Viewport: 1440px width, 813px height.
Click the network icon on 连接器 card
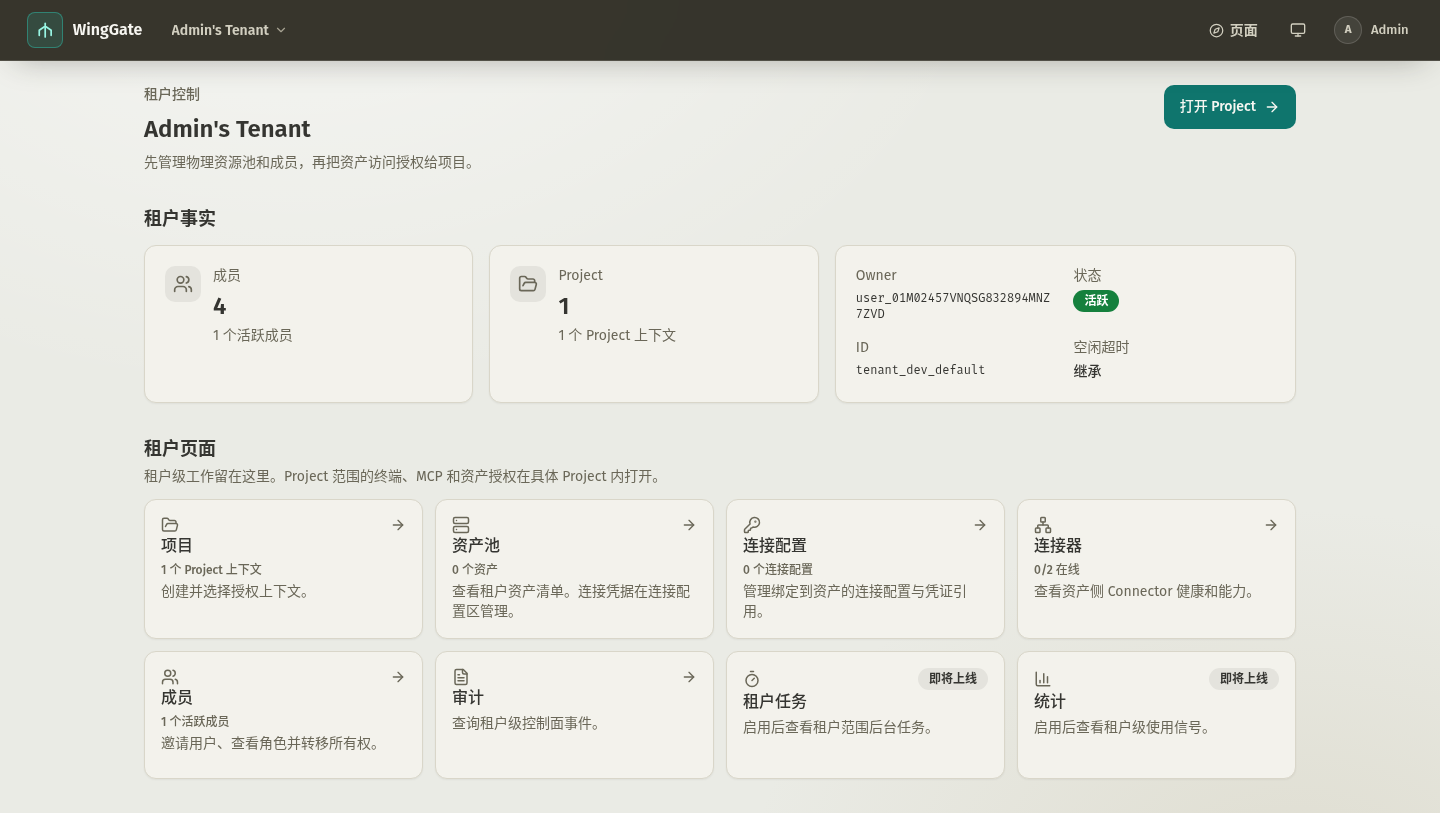1043,525
